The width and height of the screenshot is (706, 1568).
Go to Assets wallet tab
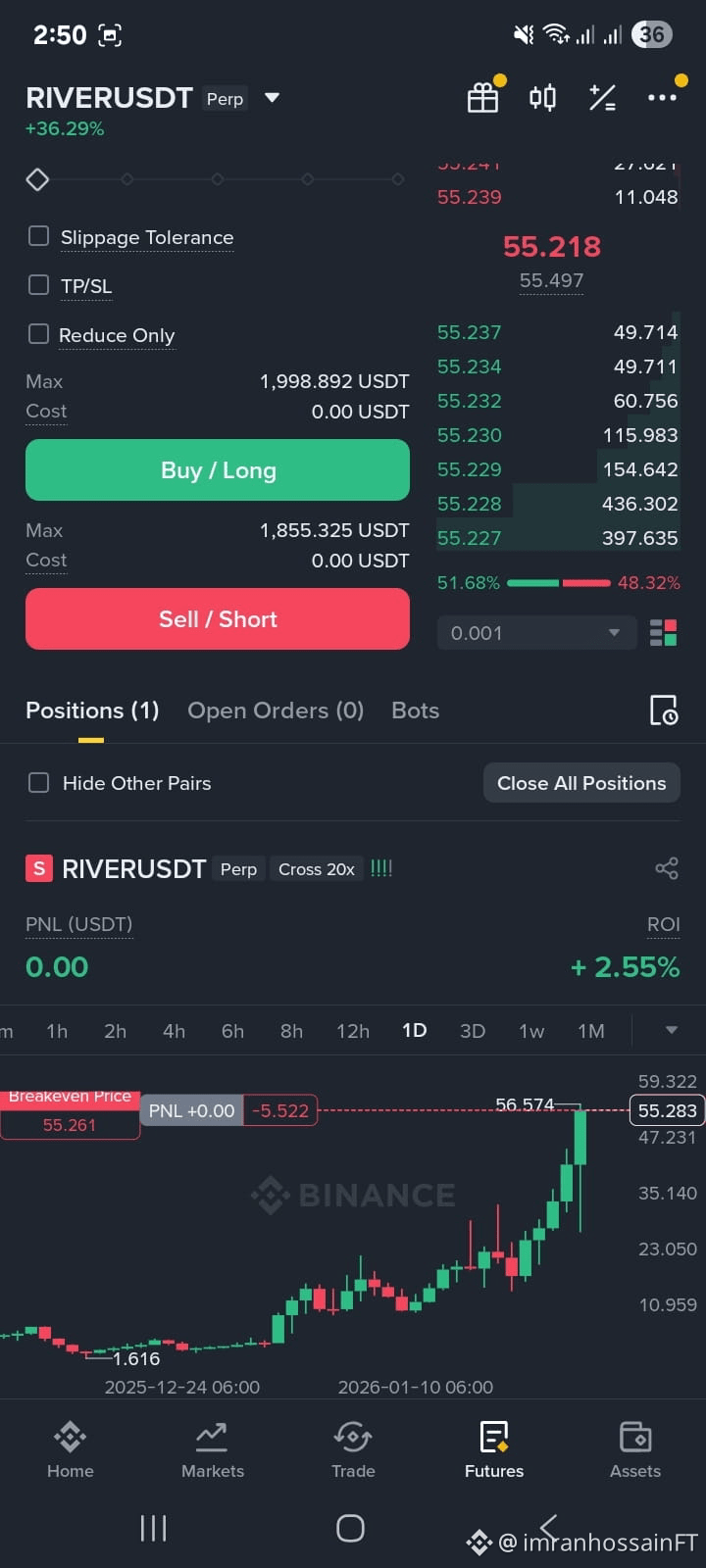[x=635, y=1450]
